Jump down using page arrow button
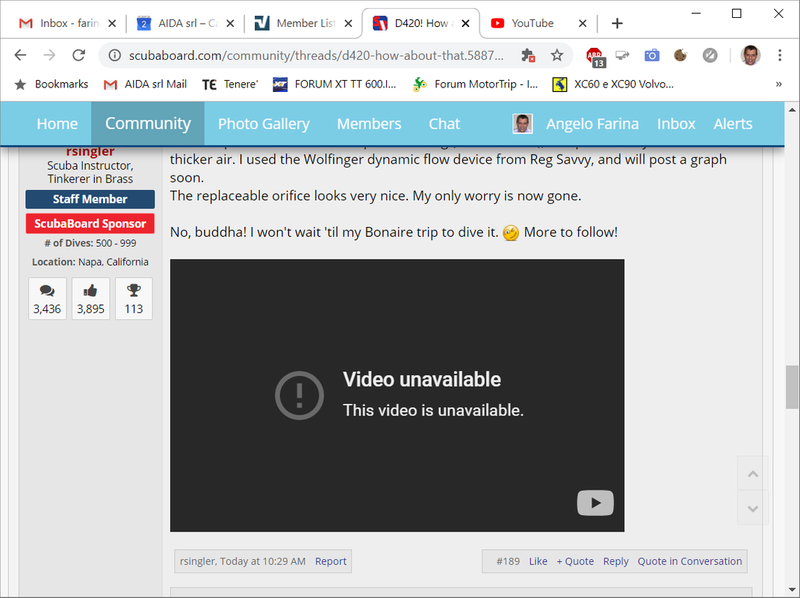The height and width of the screenshot is (598, 800). tap(754, 508)
